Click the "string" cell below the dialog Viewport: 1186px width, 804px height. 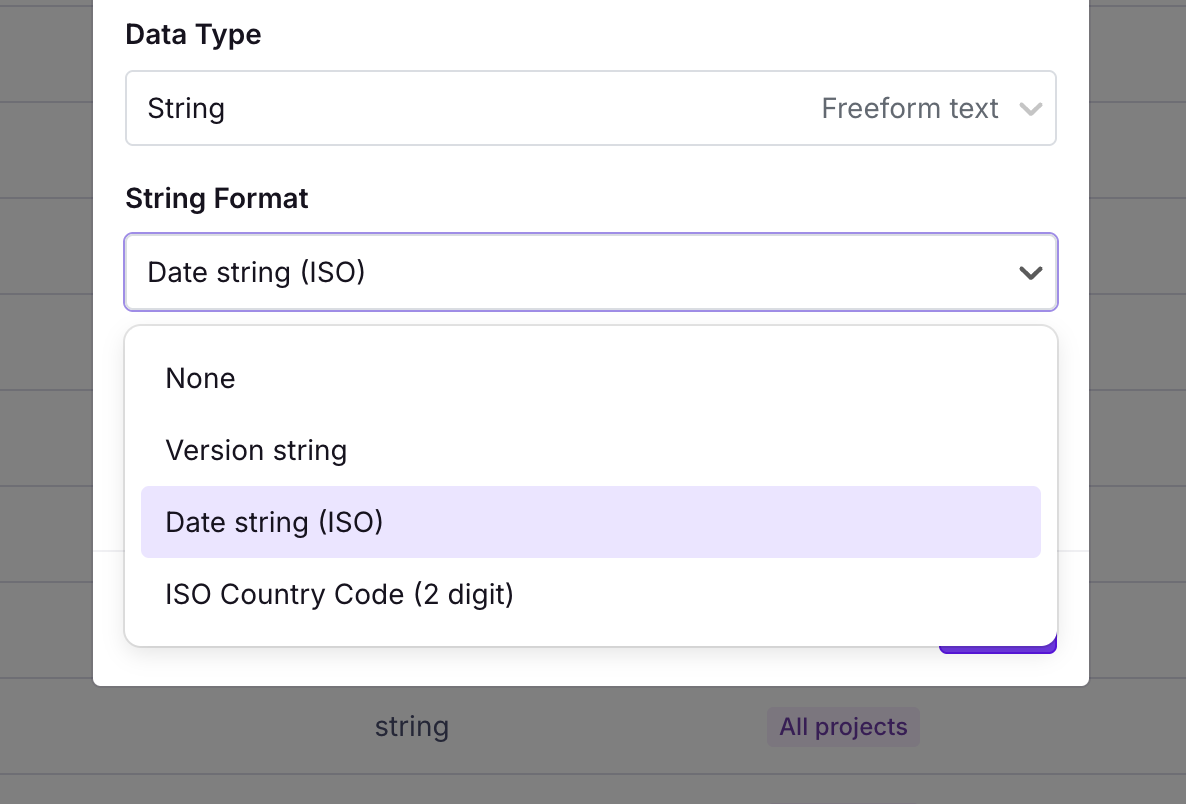(x=411, y=727)
